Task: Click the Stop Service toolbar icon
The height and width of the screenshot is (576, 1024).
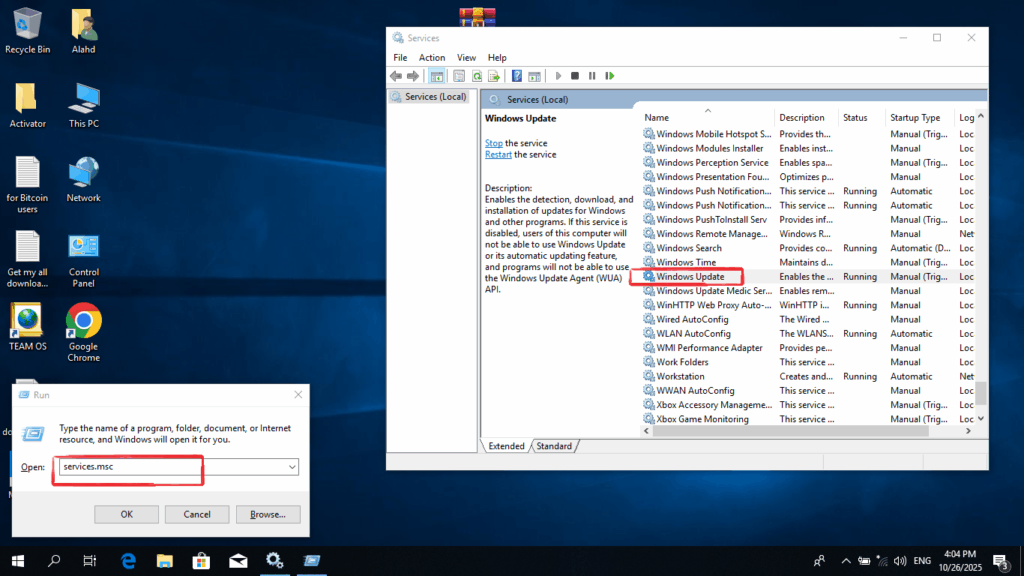Action: (574, 76)
